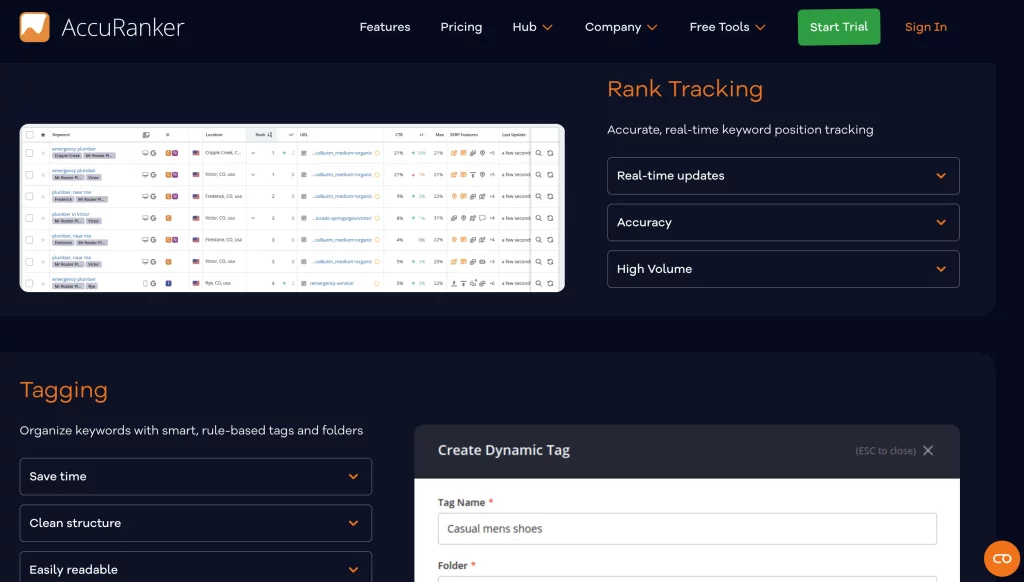This screenshot has height=582, width=1024.
Task: Go to the Pricing page
Action: click(461, 27)
